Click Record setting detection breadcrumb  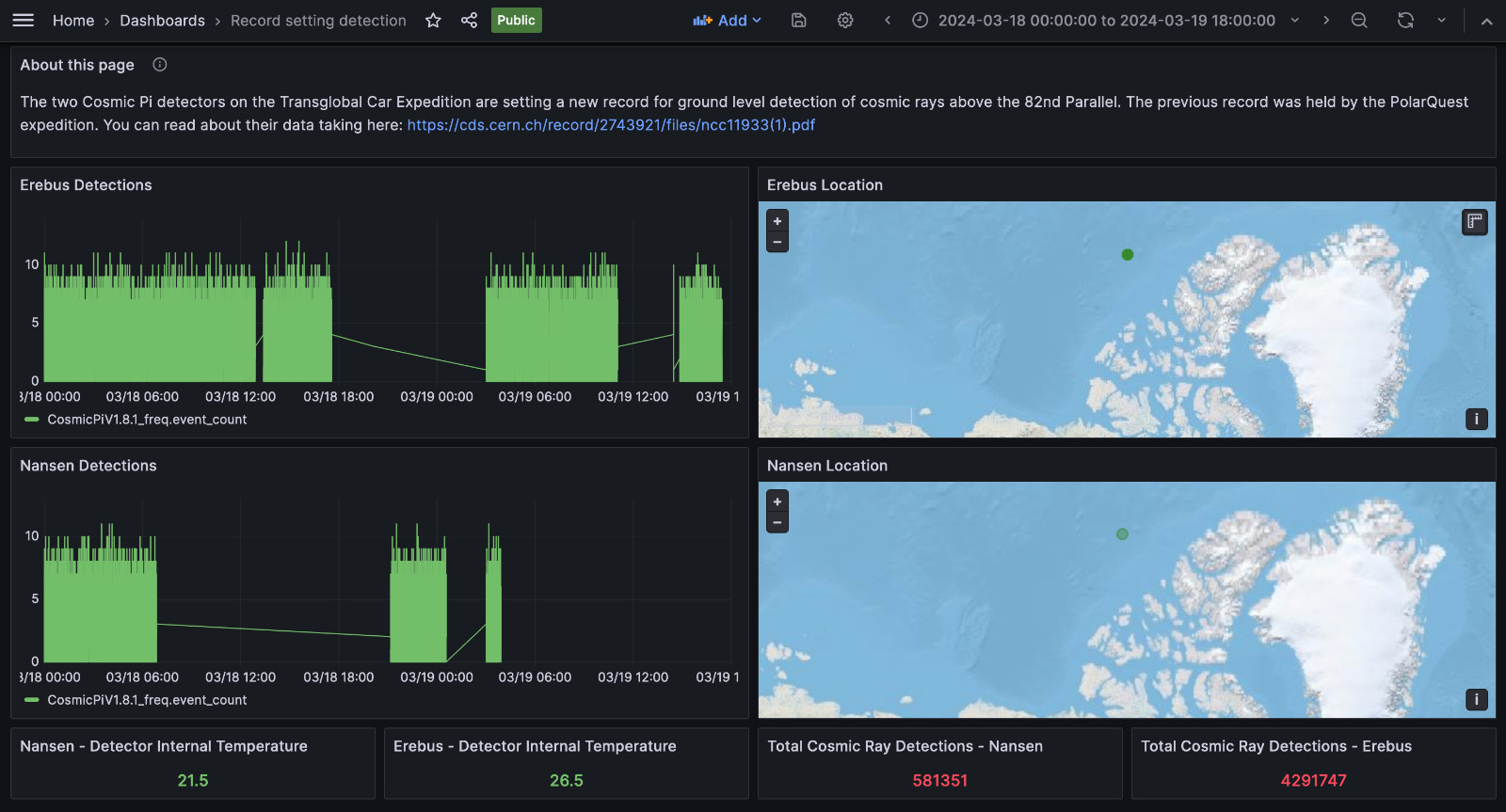point(318,20)
